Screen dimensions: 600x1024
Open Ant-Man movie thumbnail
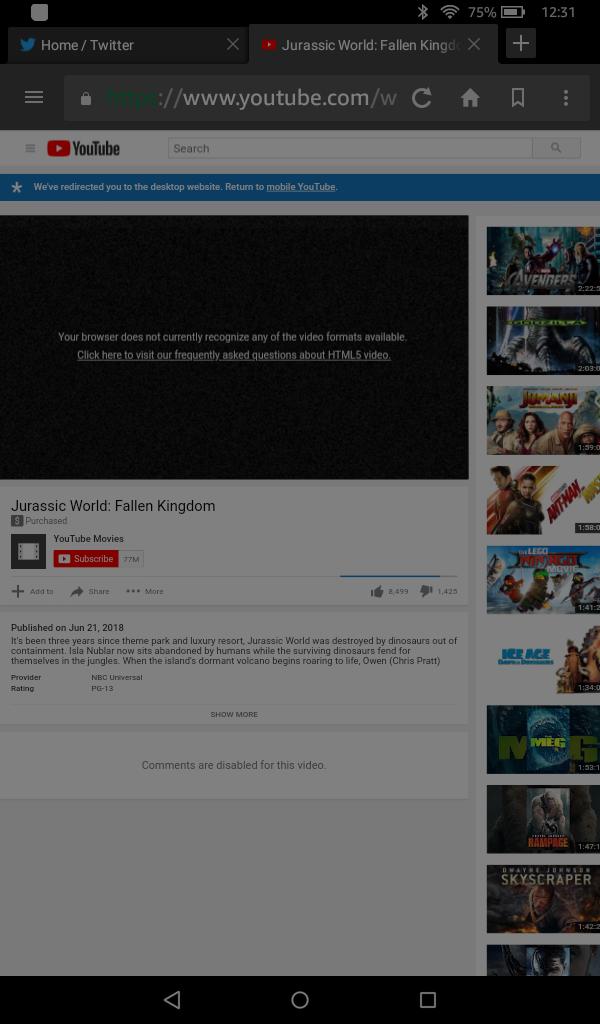543,500
